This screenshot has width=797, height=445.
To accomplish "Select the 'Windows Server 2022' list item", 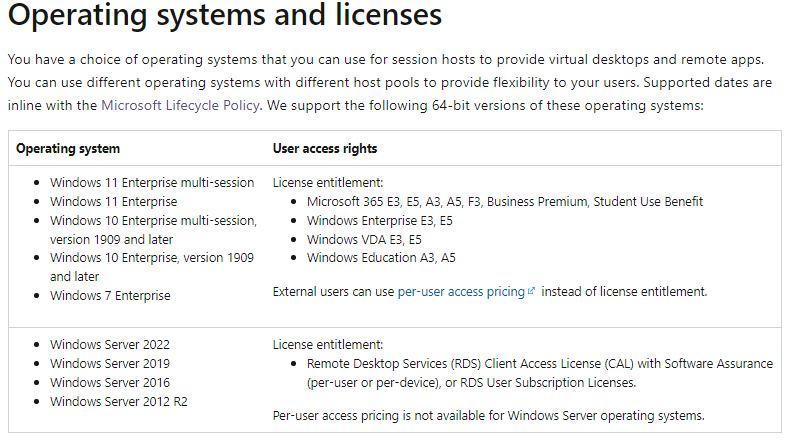I will (110, 345).
